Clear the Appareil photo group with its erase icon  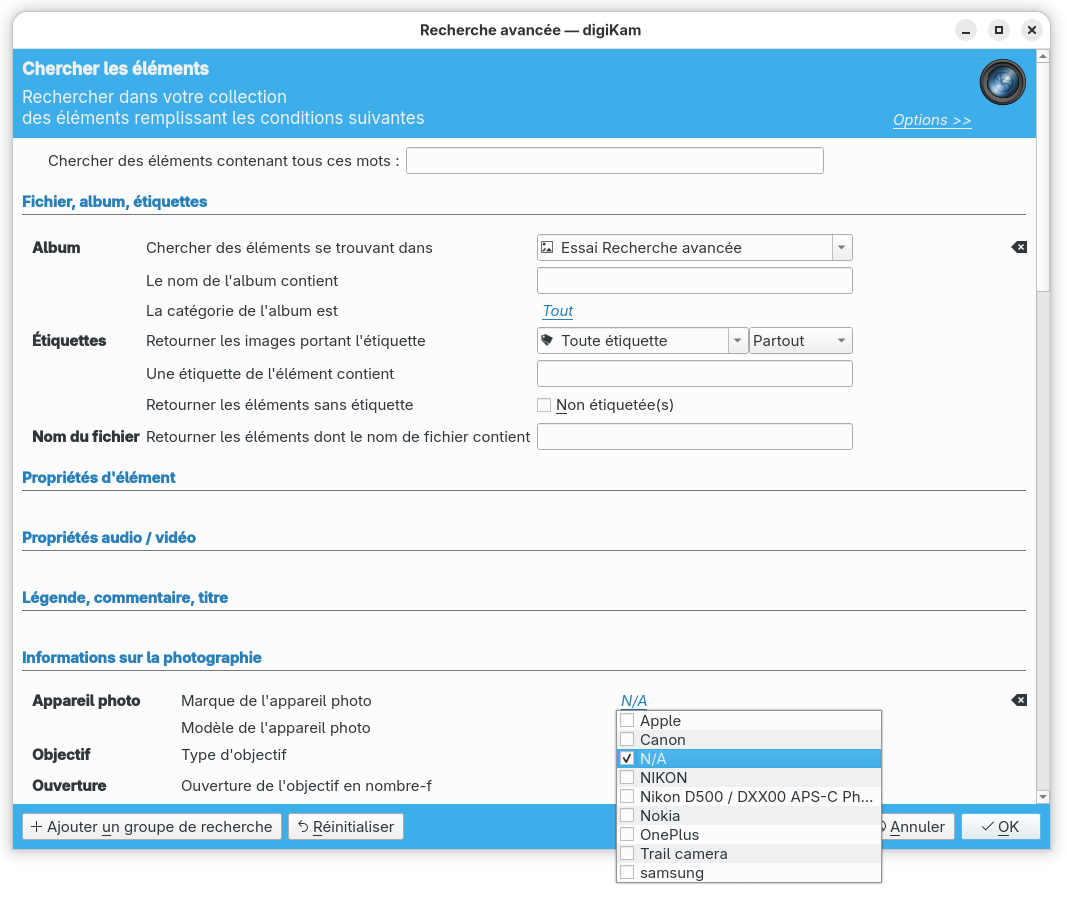coord(1019,700)
